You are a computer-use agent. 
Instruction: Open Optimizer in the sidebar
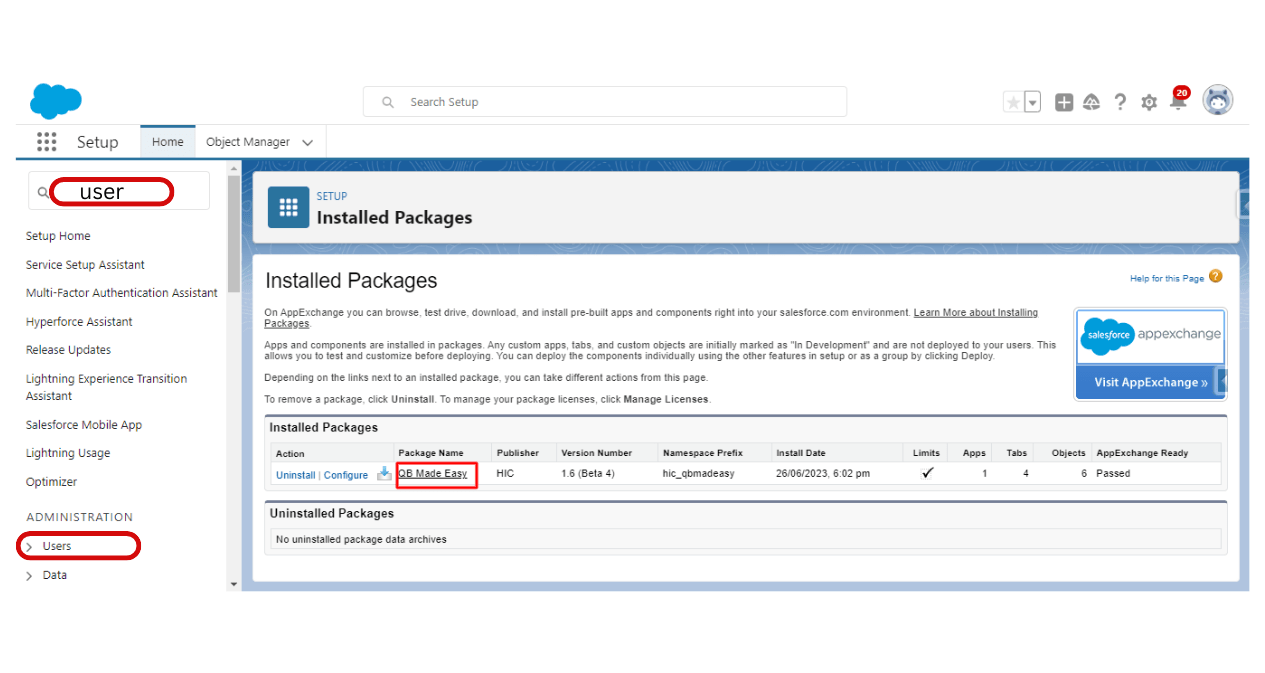pos(51,482)
